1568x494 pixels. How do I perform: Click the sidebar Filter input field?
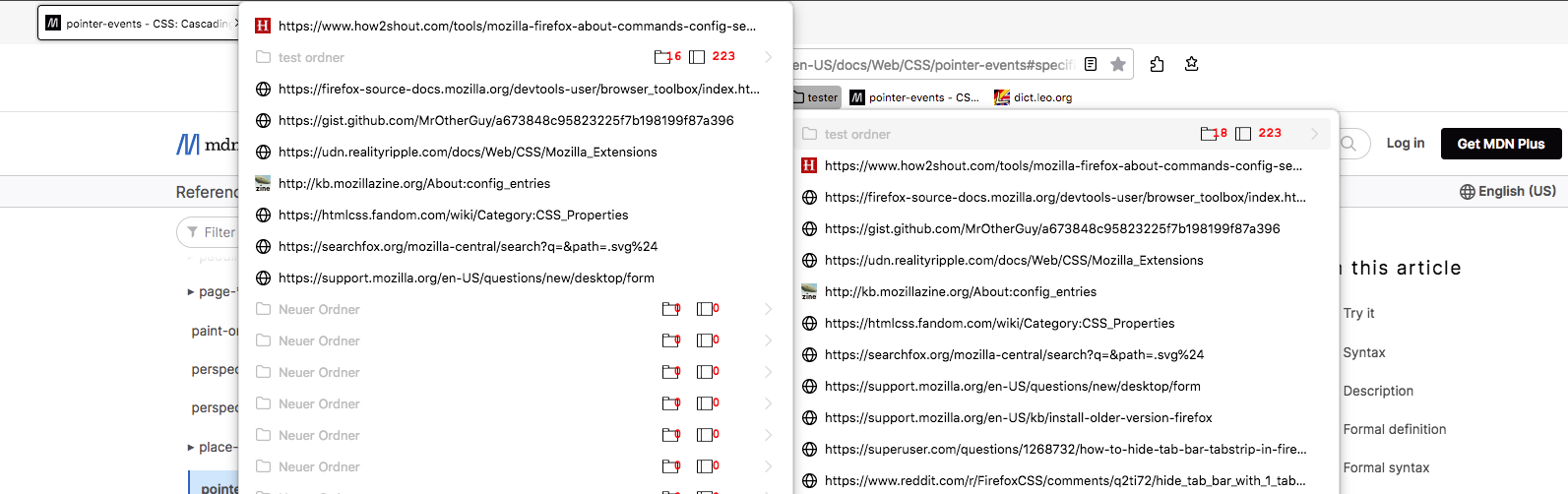[x=208, y=232]
